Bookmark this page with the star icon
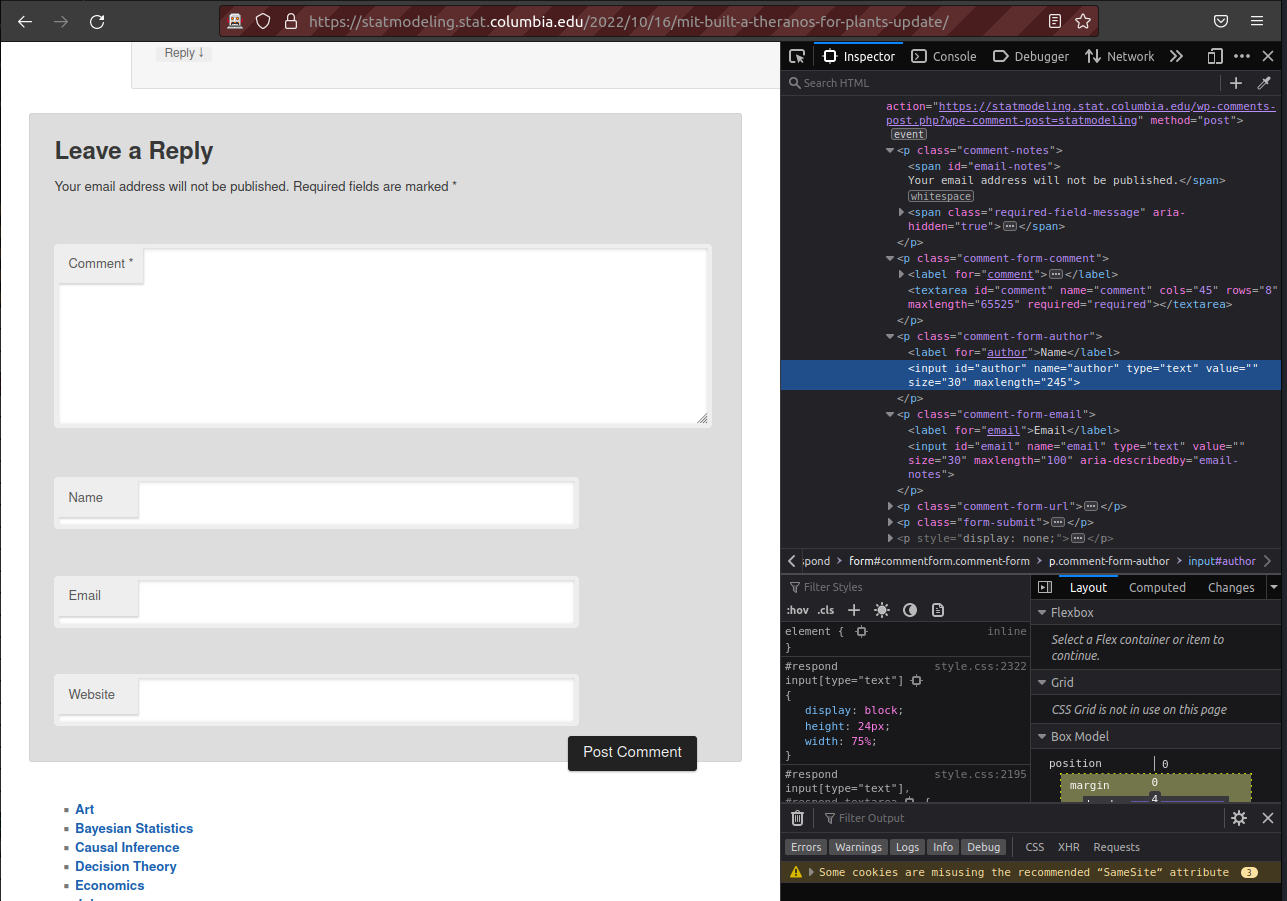This screenshot has width=1287, height=901. point(1083,21)
